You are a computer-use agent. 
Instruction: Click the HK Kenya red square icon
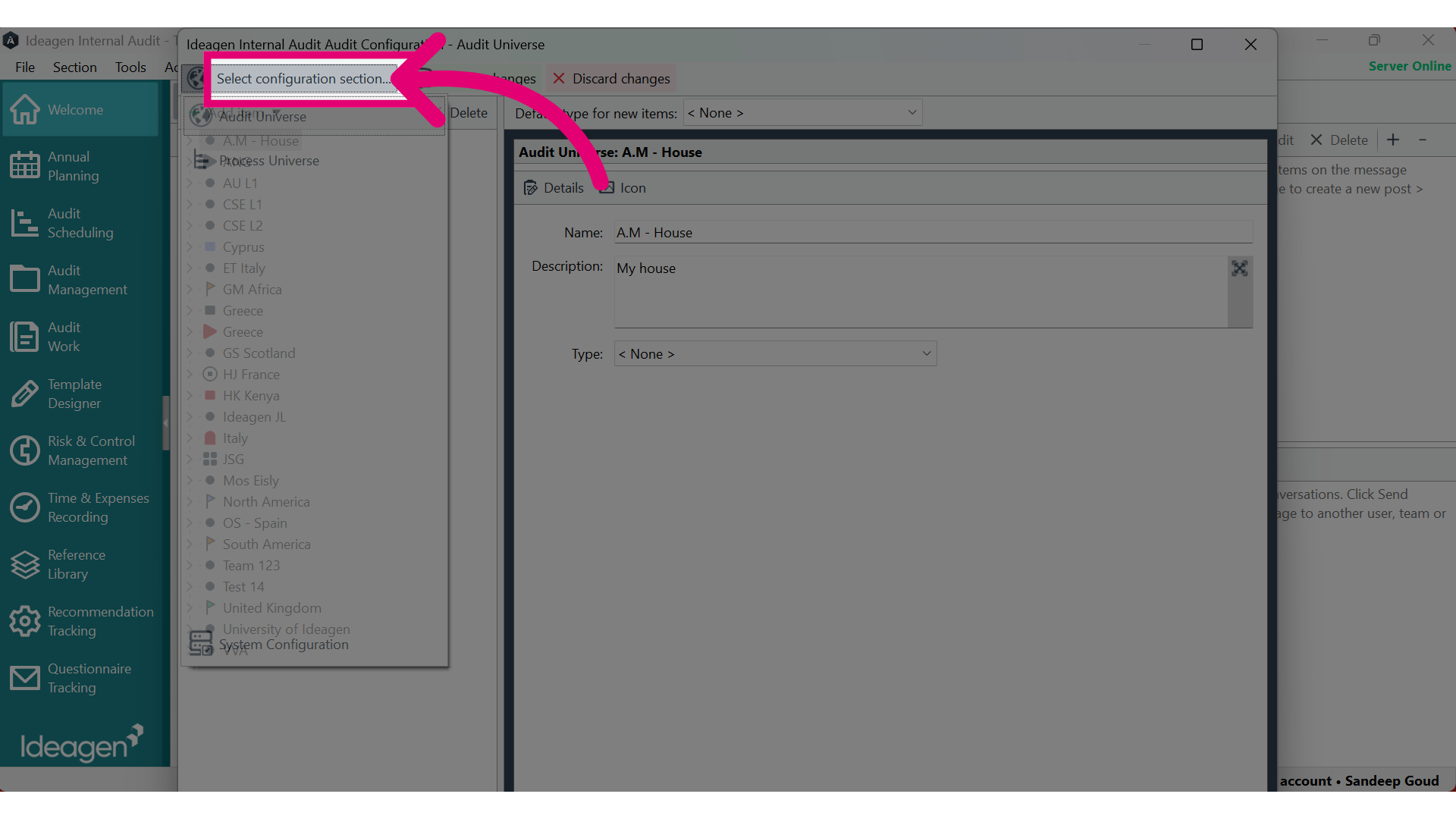pos(210,395)
